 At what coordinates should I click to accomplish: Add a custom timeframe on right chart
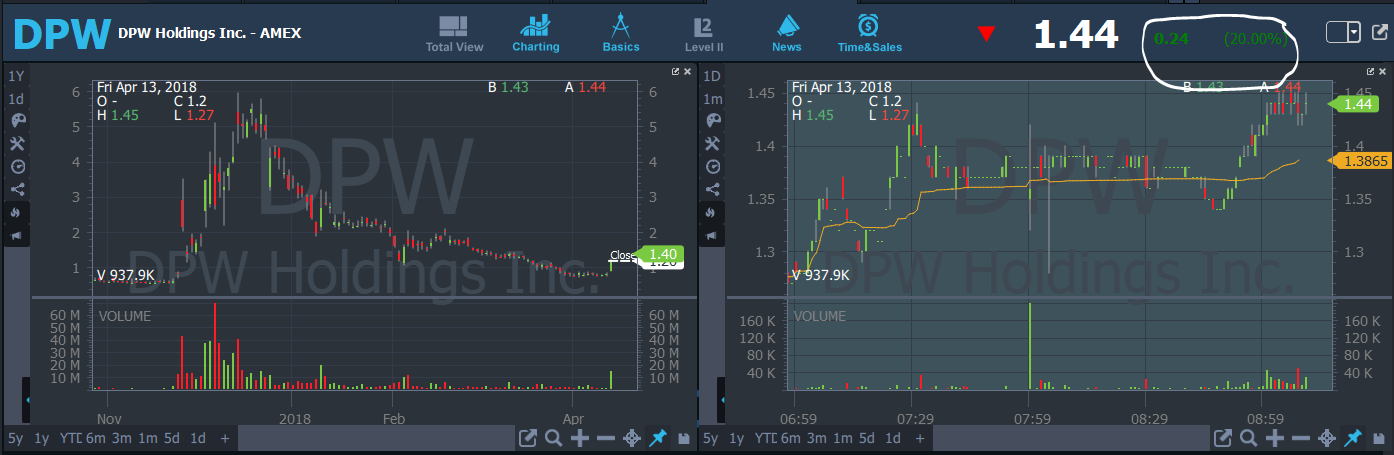click(921, 438)
